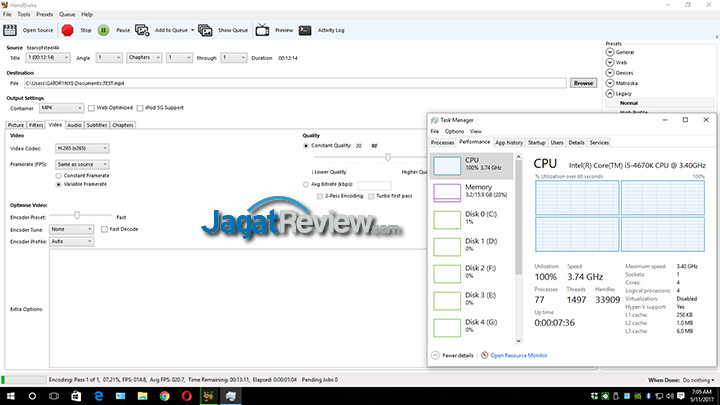Enable the iPod 5G Support checkbox
This screenshot has width=720, height=405.
(x=140, y=108)
